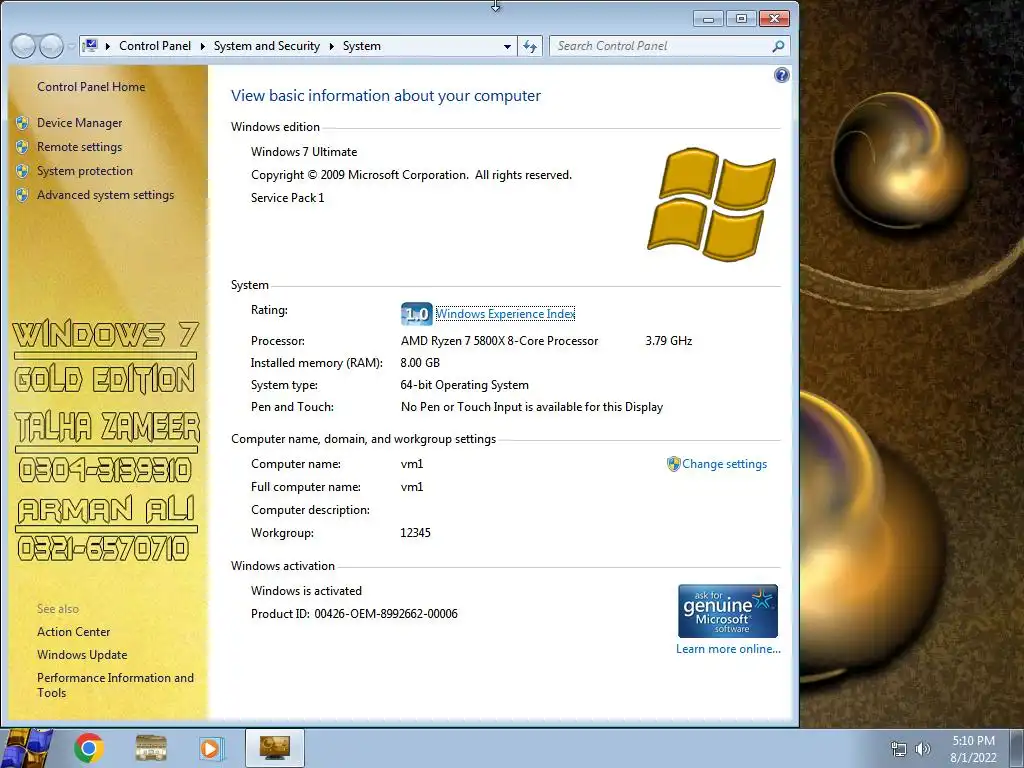
Task: Select the Product ID value
Action: pos(386,614)
